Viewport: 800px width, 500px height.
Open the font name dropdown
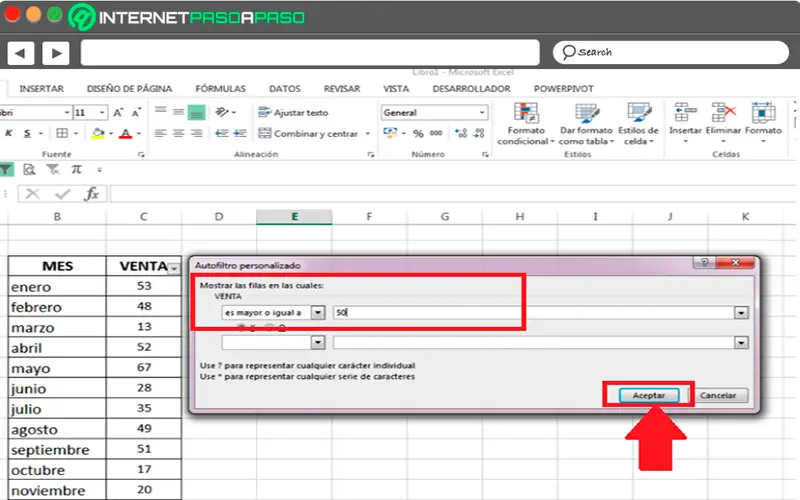67,112
